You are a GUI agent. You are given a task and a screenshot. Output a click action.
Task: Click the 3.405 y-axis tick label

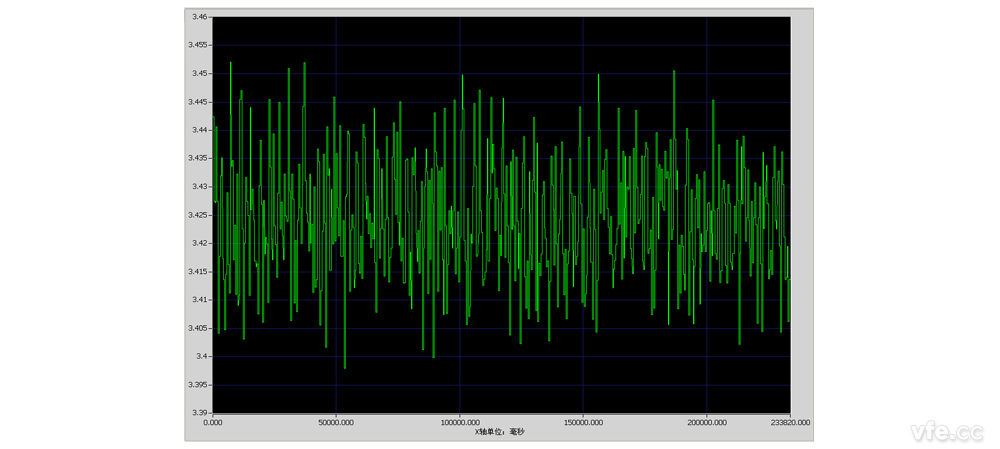(x=198, y=327)
